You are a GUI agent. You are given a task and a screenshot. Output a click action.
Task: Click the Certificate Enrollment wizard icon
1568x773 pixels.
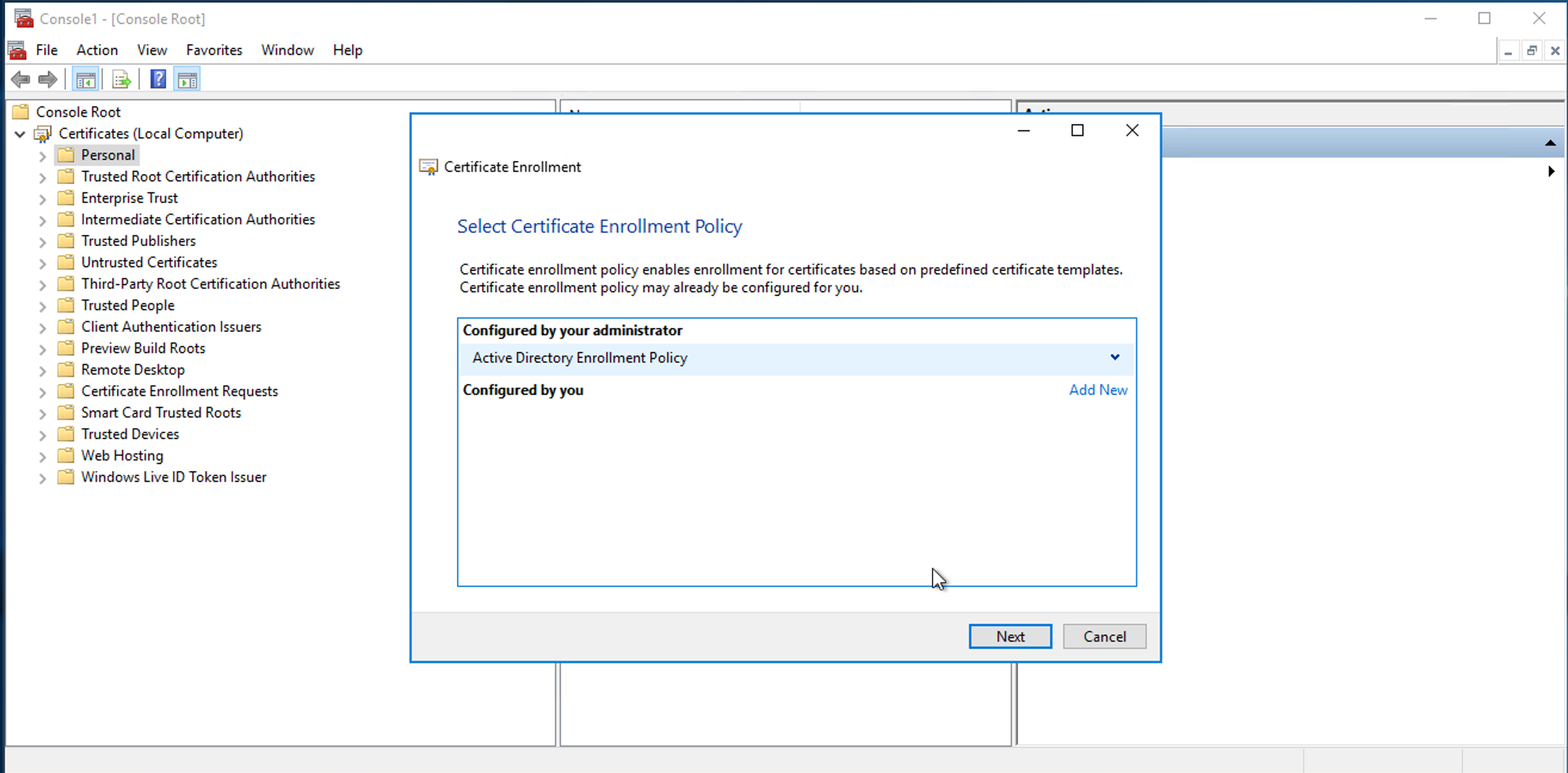pyautogui.click(x=428, y=167)
